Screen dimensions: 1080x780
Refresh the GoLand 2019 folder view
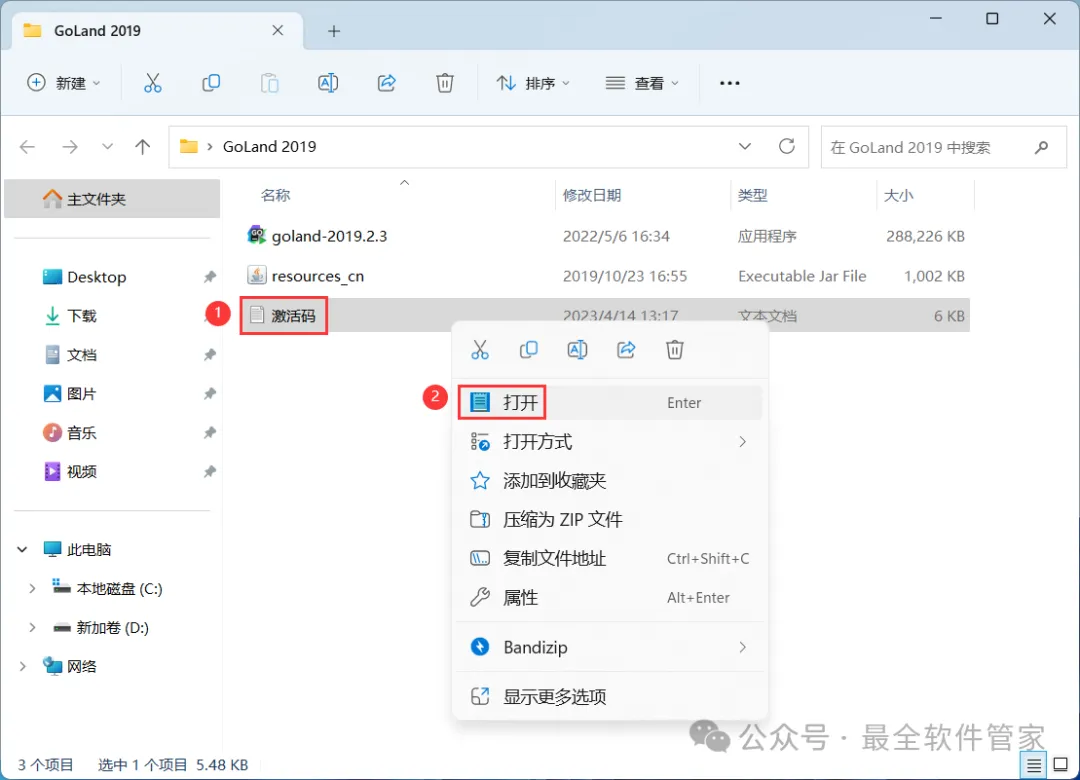click(x=787, y=146)
